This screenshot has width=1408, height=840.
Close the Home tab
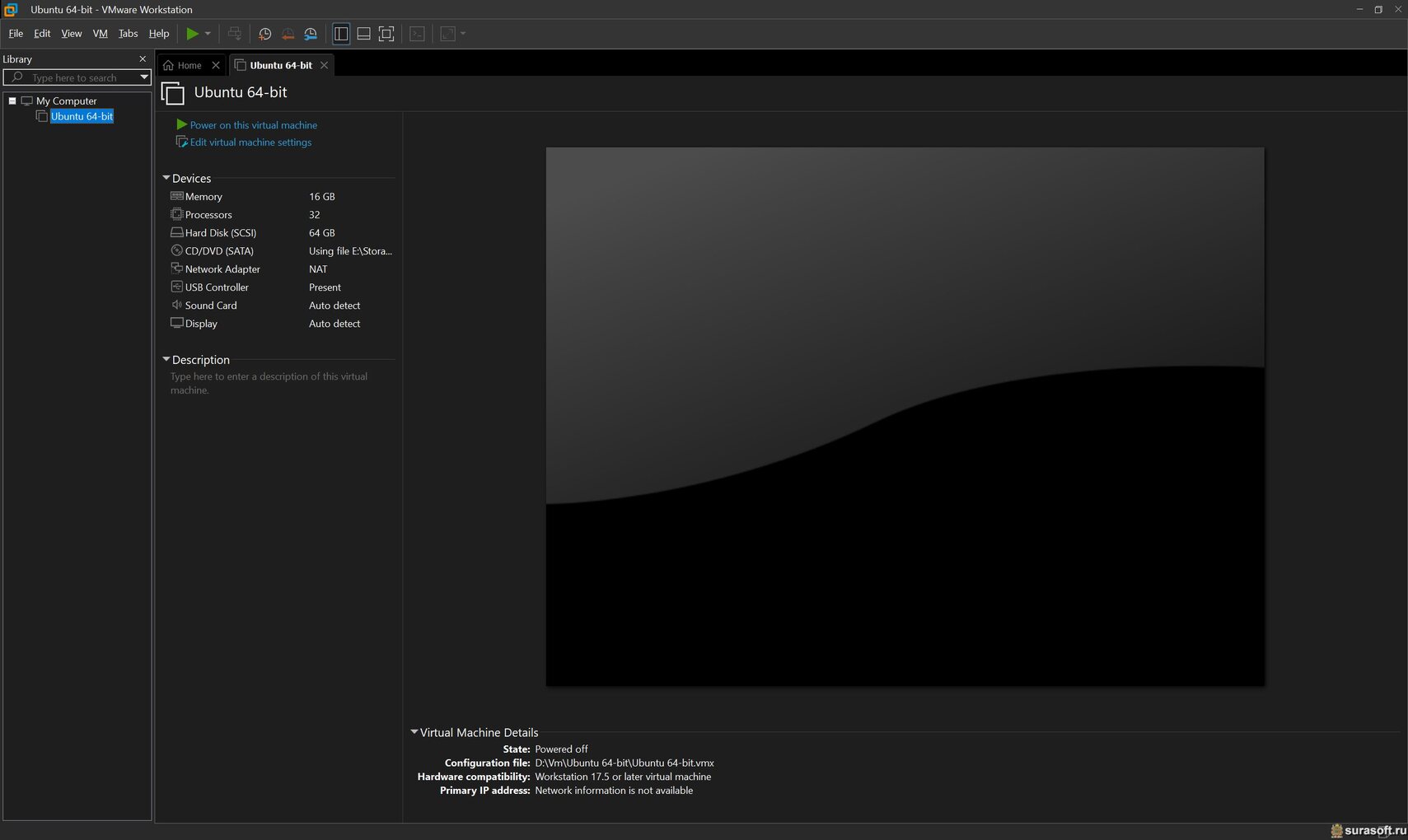[x=216, y=65]
